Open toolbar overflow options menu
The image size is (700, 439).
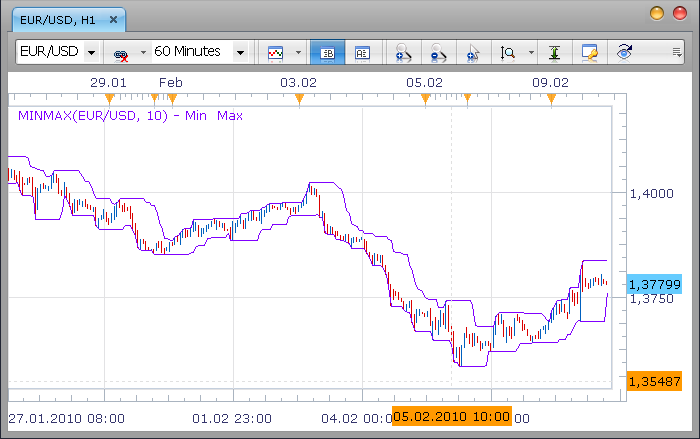[x=677, y=53]
